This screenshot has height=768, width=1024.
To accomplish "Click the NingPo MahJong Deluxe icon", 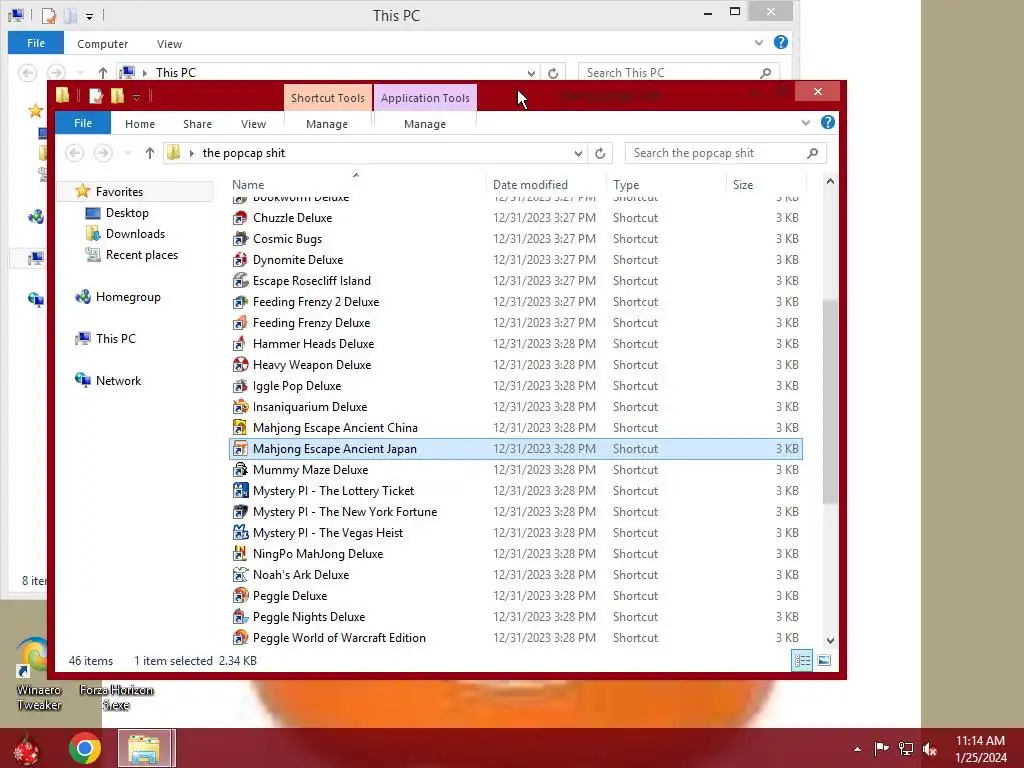I will (240, 554).
